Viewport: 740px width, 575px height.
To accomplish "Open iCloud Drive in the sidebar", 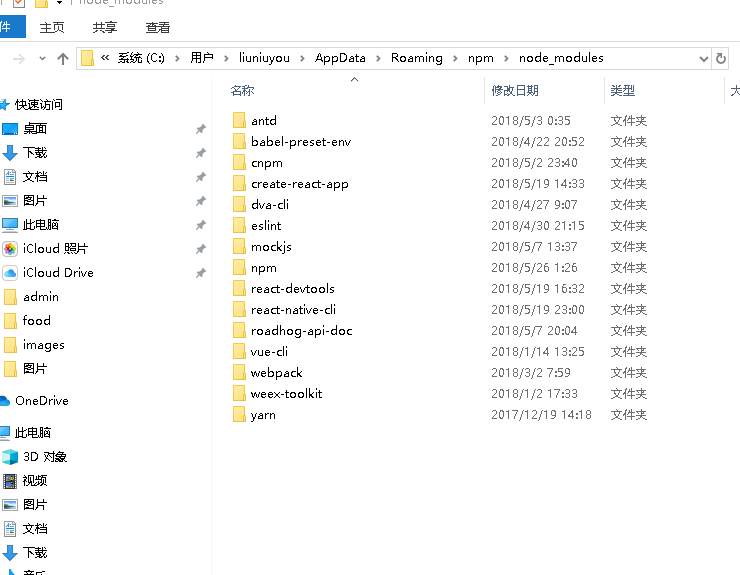I will (58, 272).
